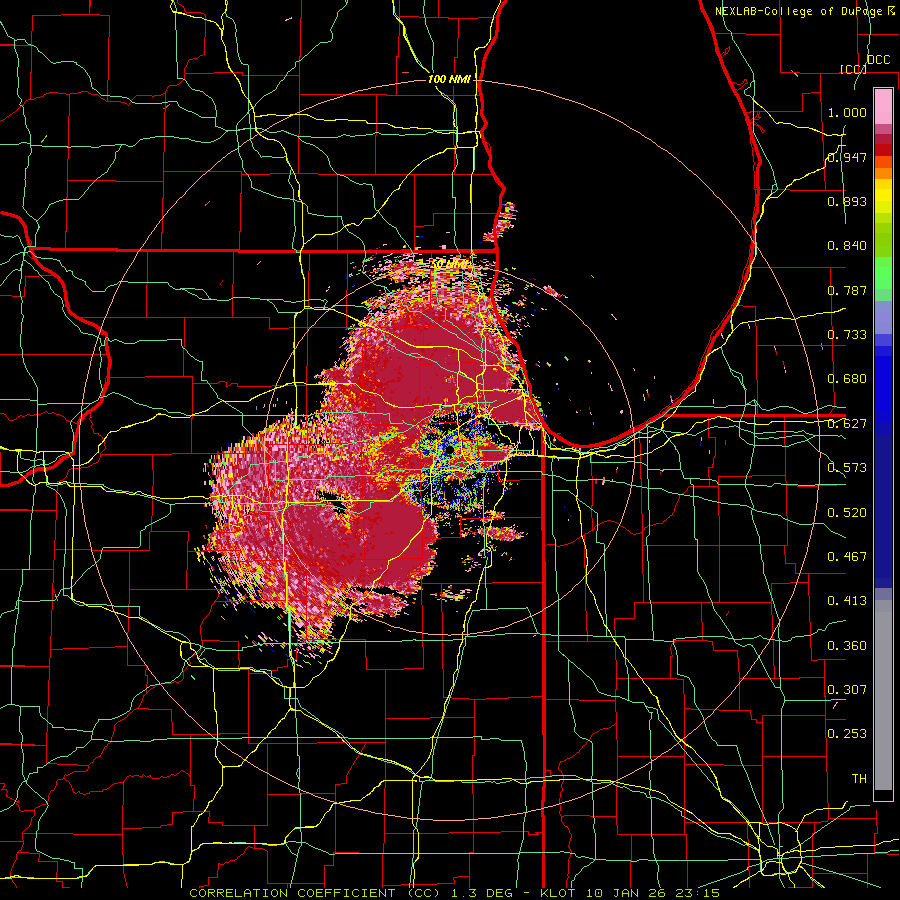Screen dimensions: 900x900
Task: Click the [CC] legend label
Action: point(853,69)
